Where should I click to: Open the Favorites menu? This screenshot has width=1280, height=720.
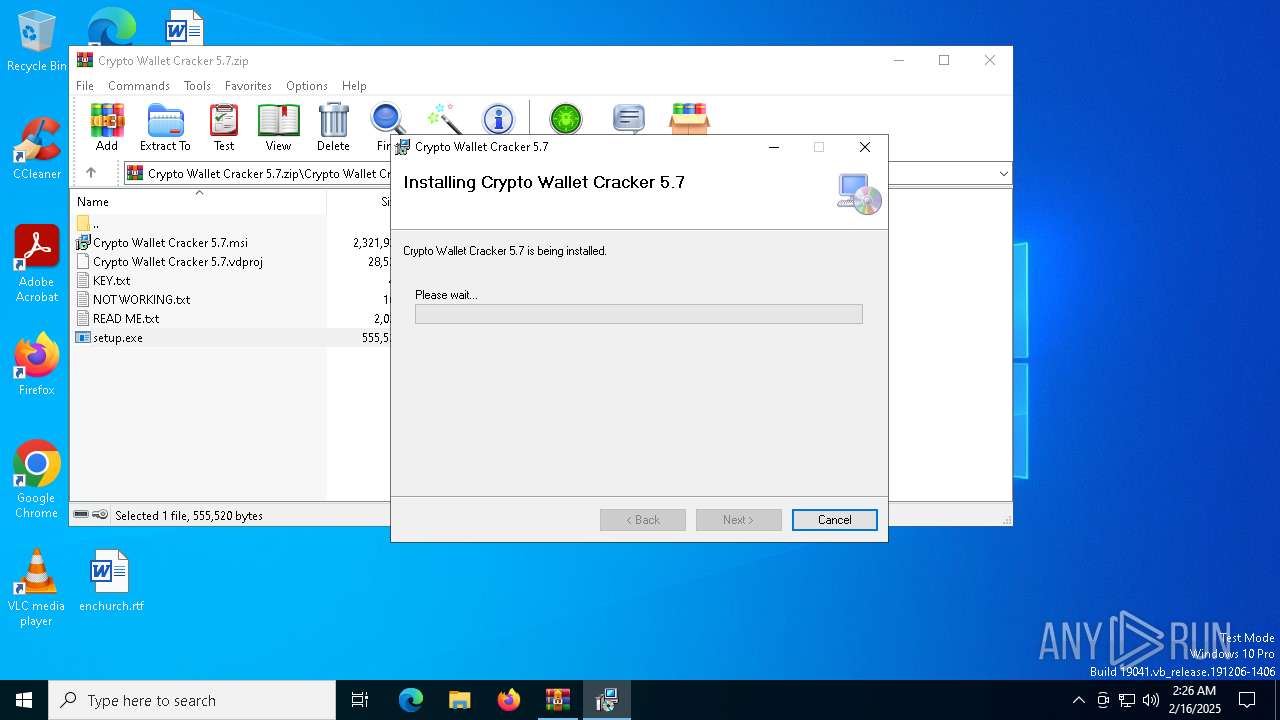[x=248, y=86]
